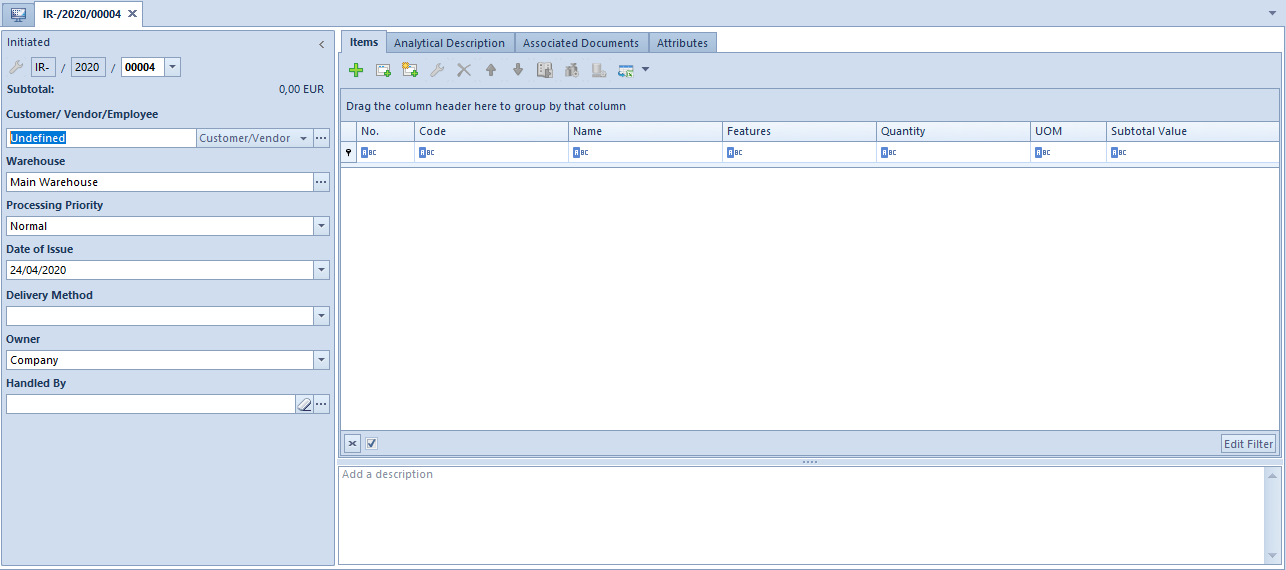
Task: Click the 2020 year field
Action: pyautogui.click(x=88, y=67)
